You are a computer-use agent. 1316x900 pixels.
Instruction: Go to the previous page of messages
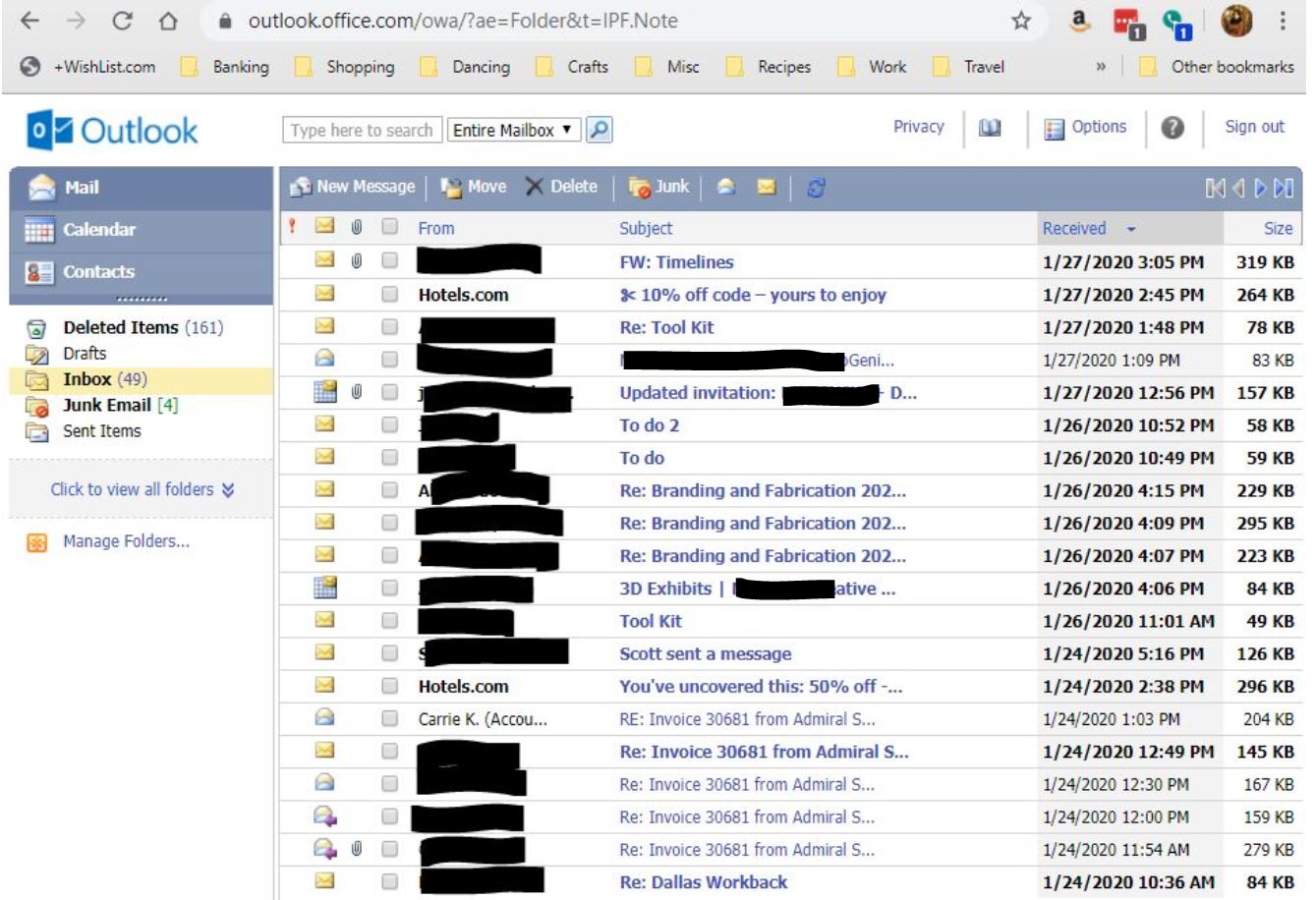click(x=1238, y=188)
